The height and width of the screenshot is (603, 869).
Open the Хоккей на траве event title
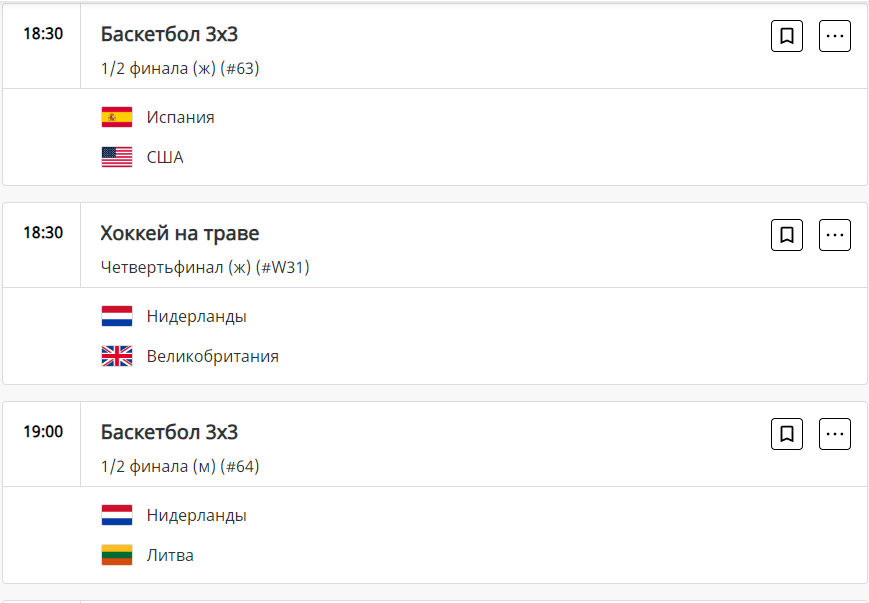tap(180, 234)
